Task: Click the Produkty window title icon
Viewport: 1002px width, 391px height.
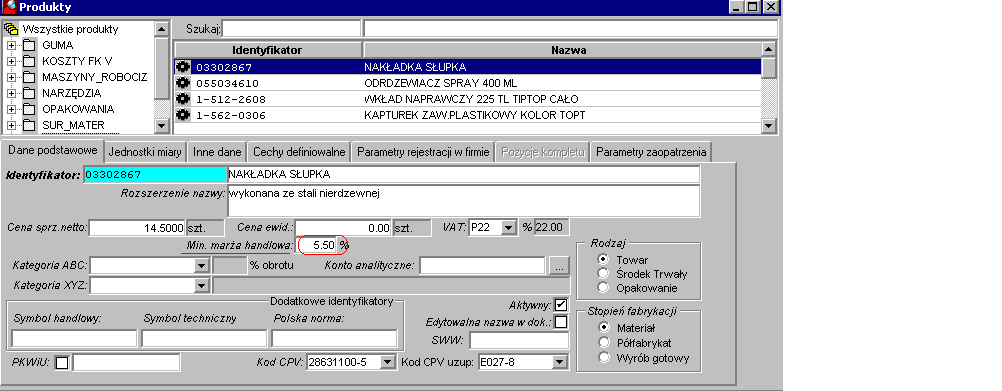Action: coord(10,7)
